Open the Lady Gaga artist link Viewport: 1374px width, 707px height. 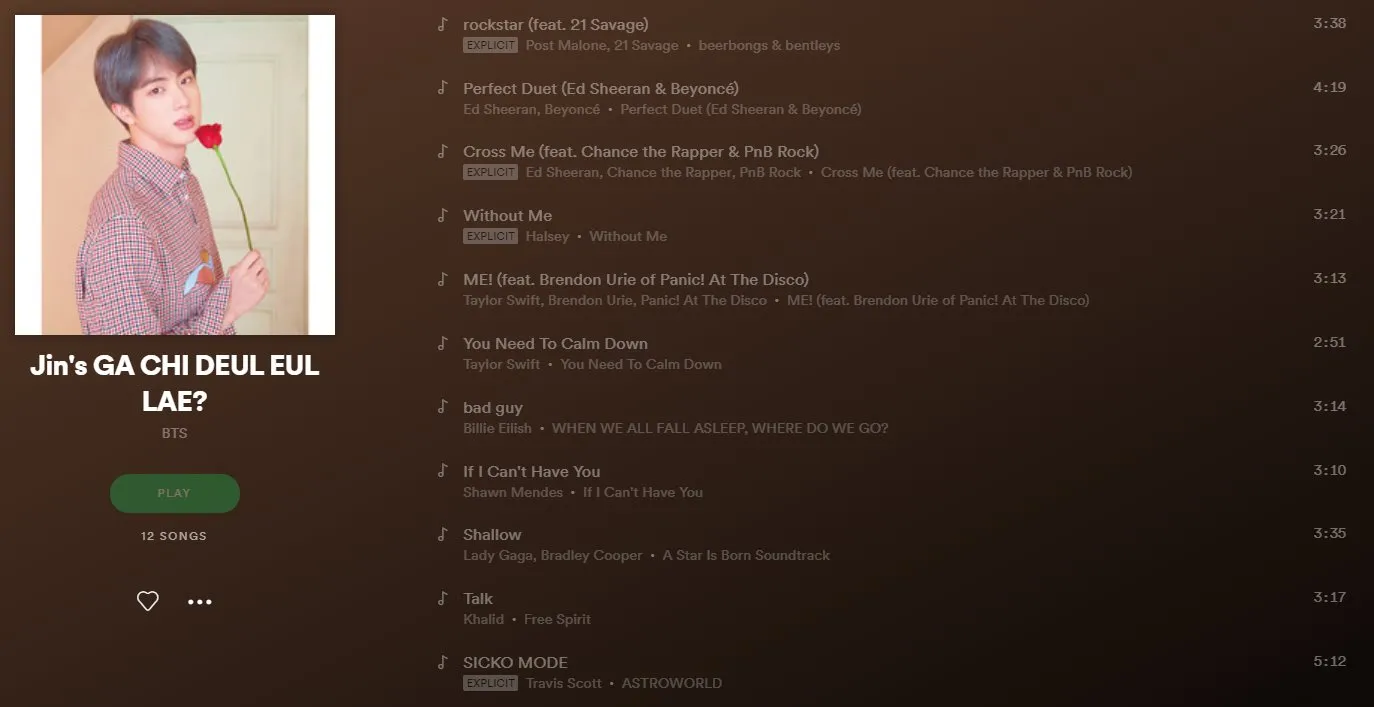coord(498,555)
